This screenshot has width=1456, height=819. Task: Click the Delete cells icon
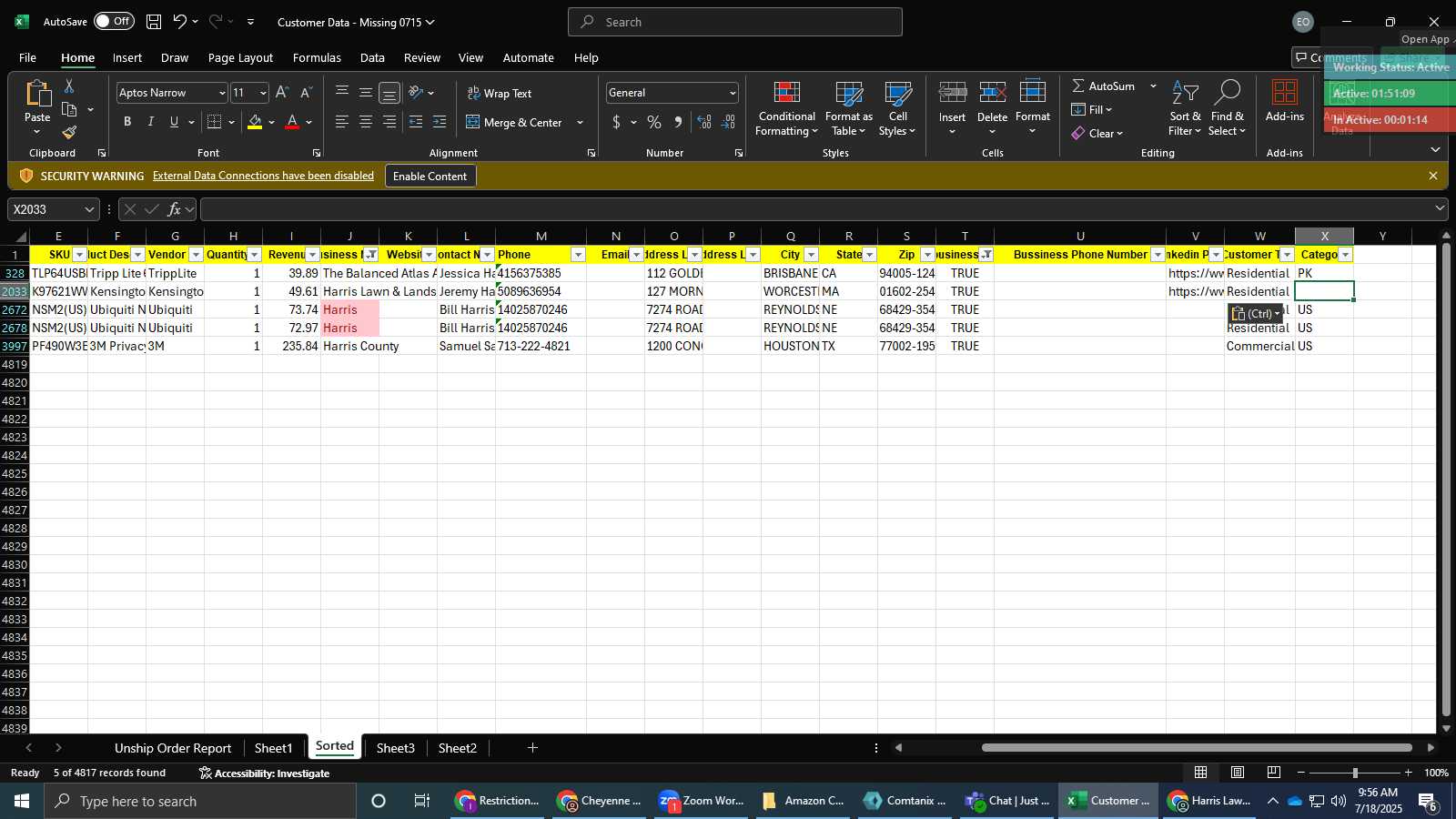click(992, 93)
